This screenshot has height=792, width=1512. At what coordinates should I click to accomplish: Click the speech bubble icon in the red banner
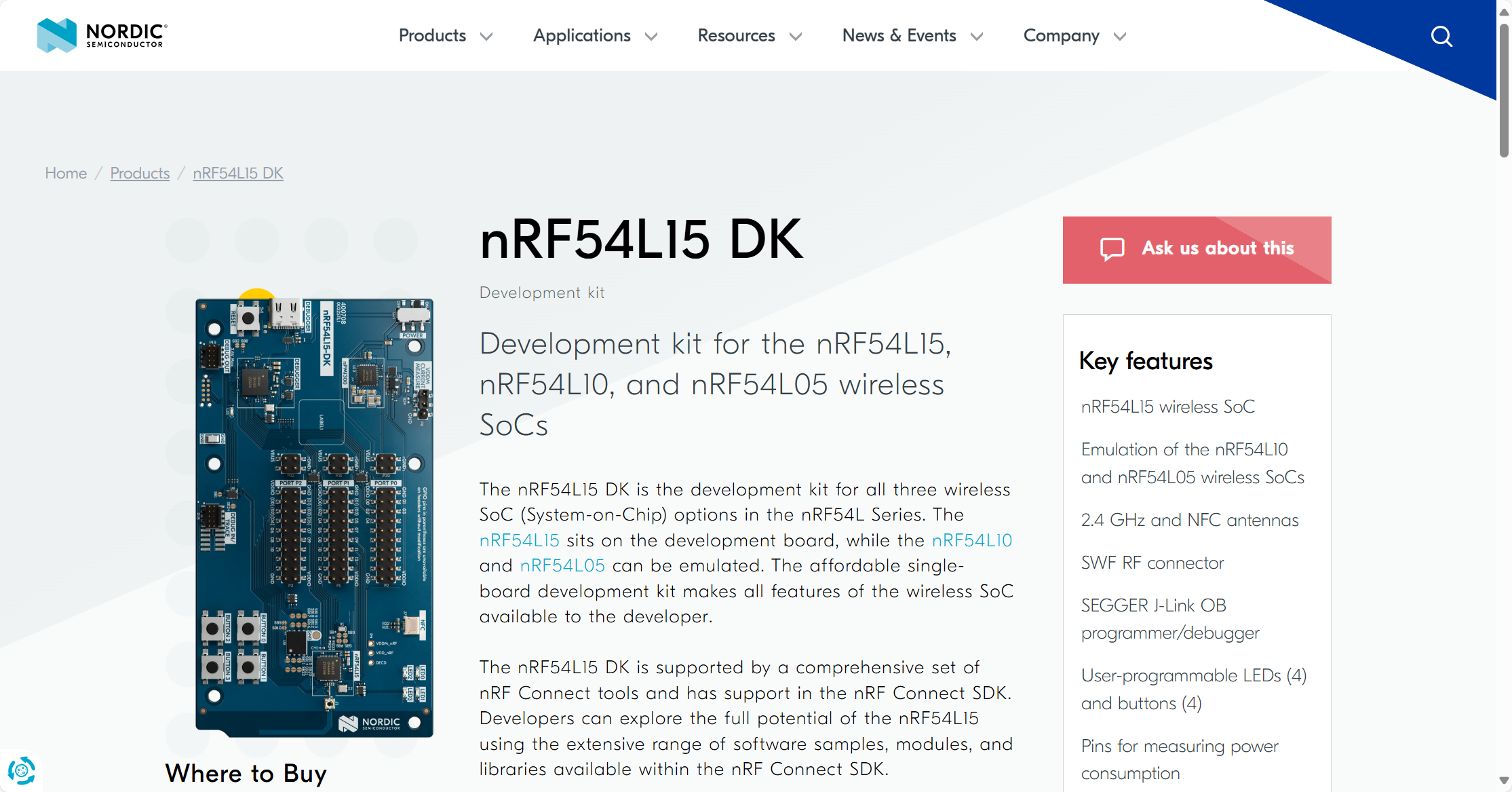1112,248
